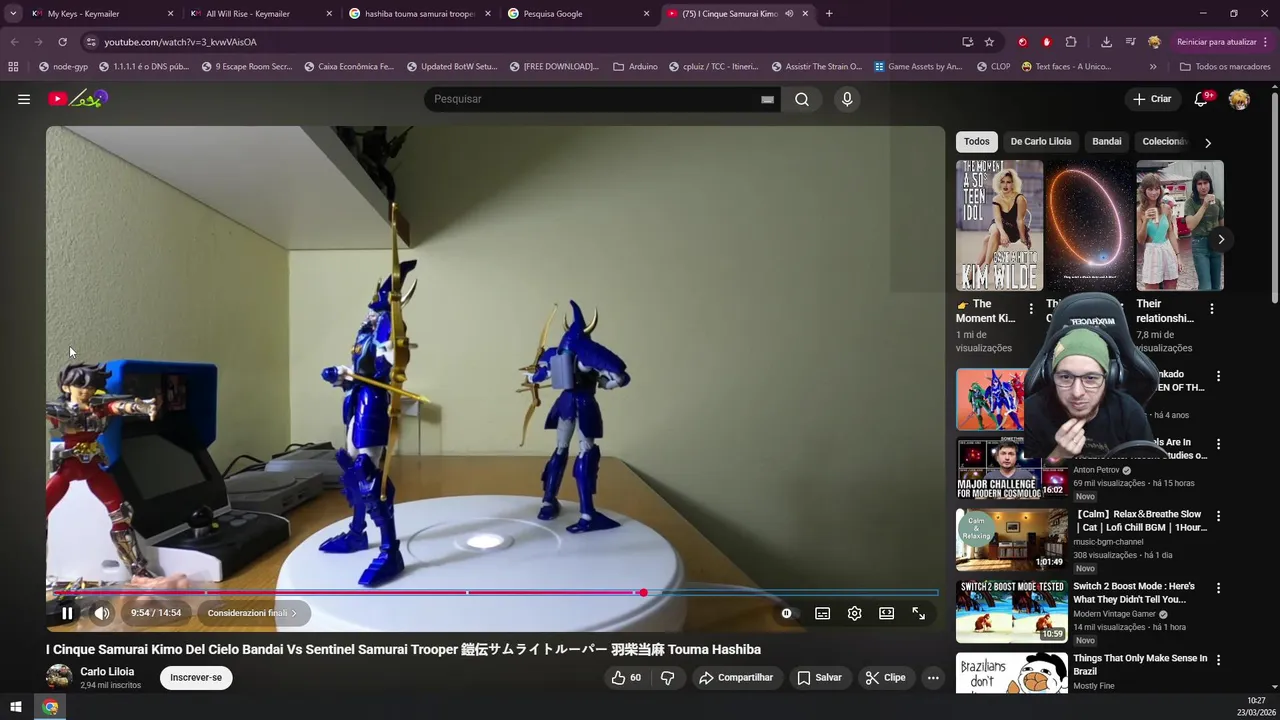The height and width of the screenshot is (720, 1280).
Task: Click Clipe button
Action: click(x=885, y=677)
